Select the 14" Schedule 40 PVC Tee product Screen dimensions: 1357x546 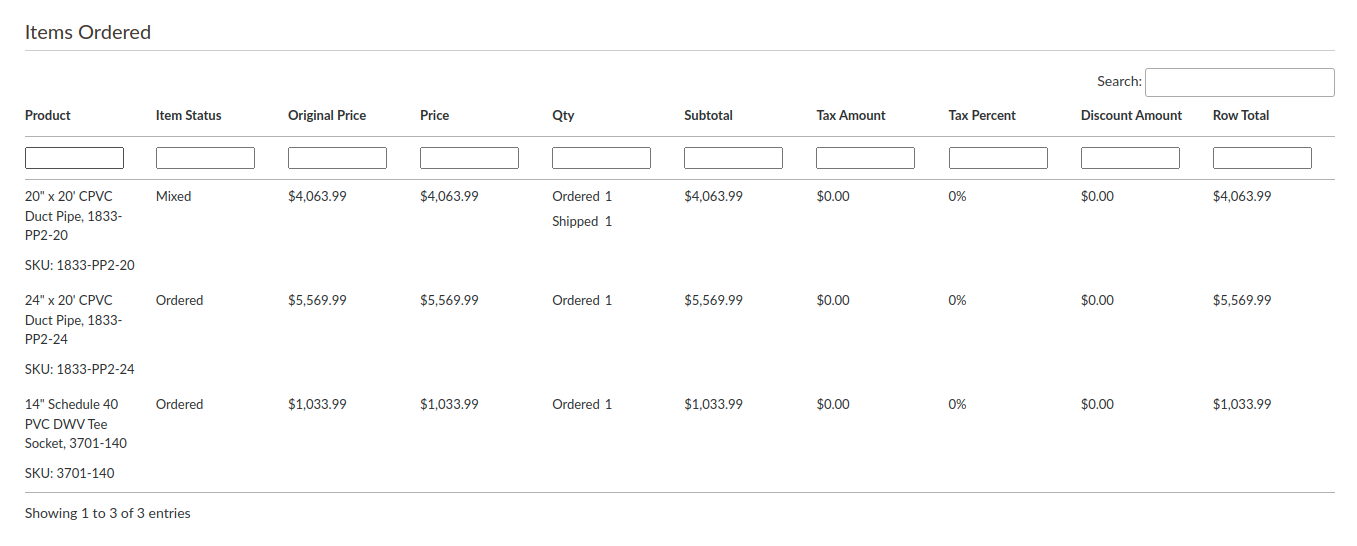[76, 424]
